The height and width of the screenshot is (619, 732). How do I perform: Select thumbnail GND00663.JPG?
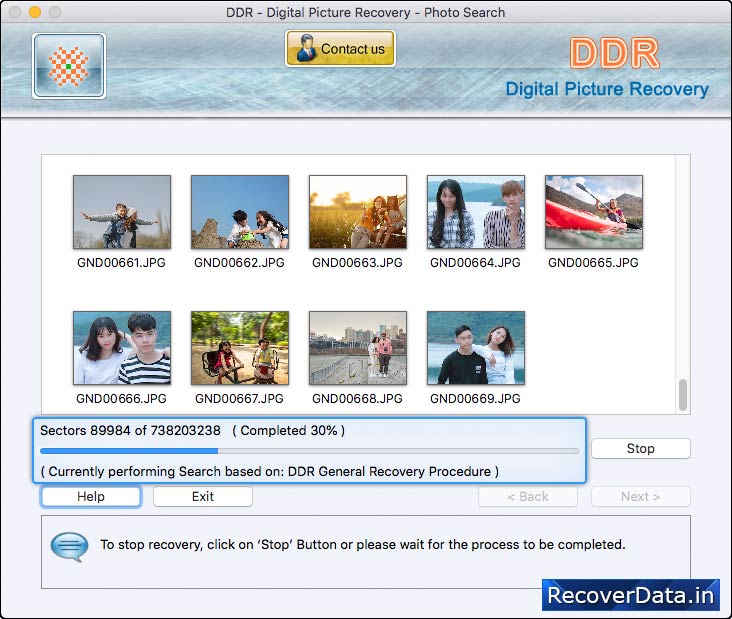(358, 212)
